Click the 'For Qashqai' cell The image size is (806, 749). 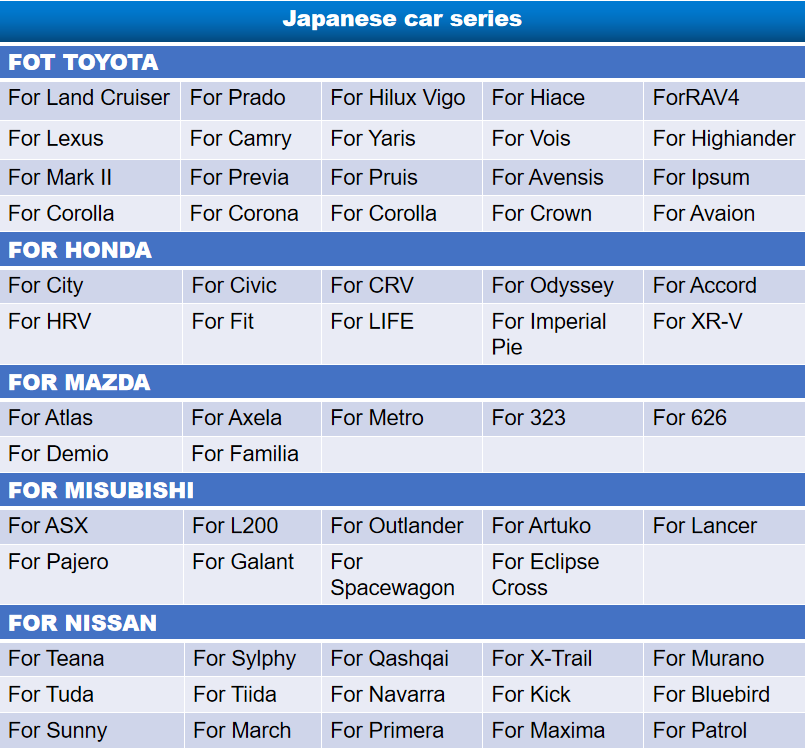pyautogui.click(x=390, y=659)
